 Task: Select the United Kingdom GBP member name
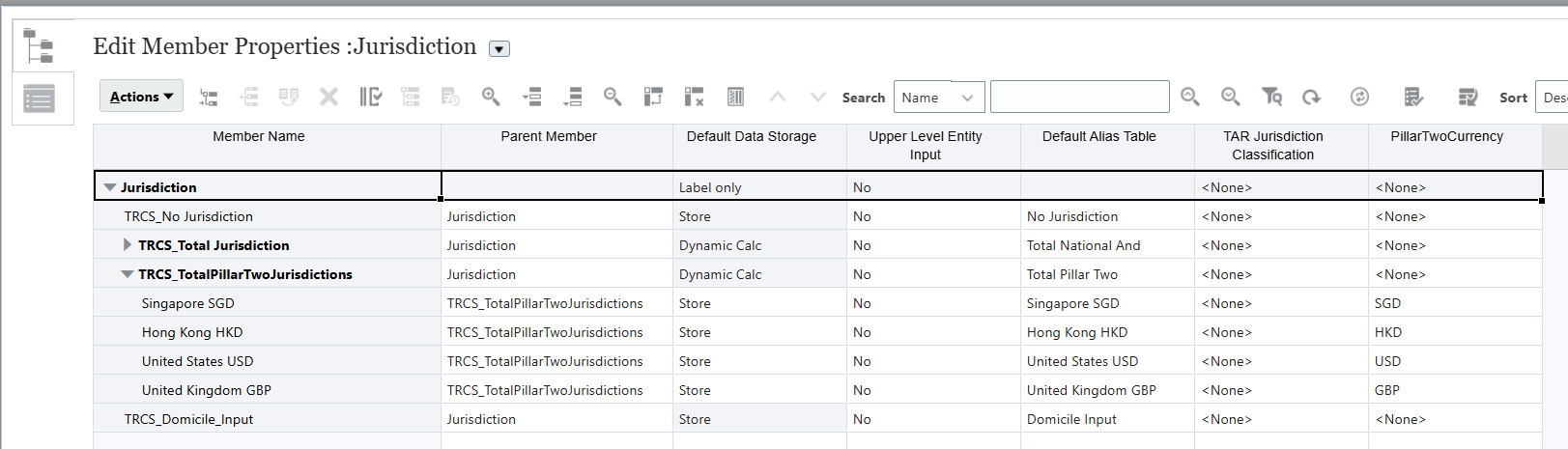point(207,390)
